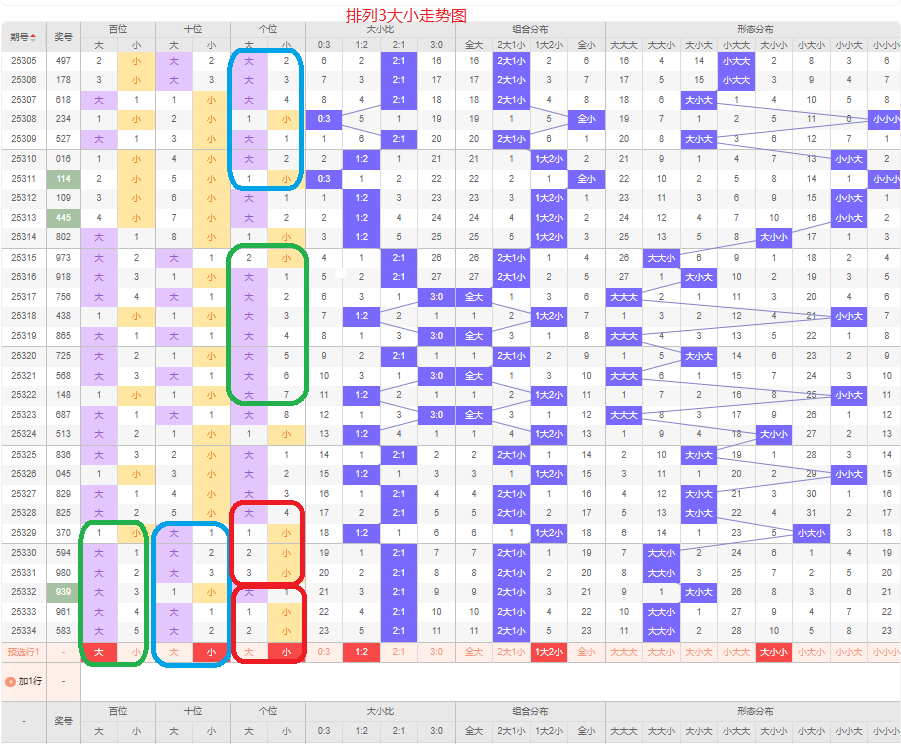The width and height of the screenshot is (901, 744).
Task: Click the green-highlighted 奖号 939 in row 25332
Action: 63,592
